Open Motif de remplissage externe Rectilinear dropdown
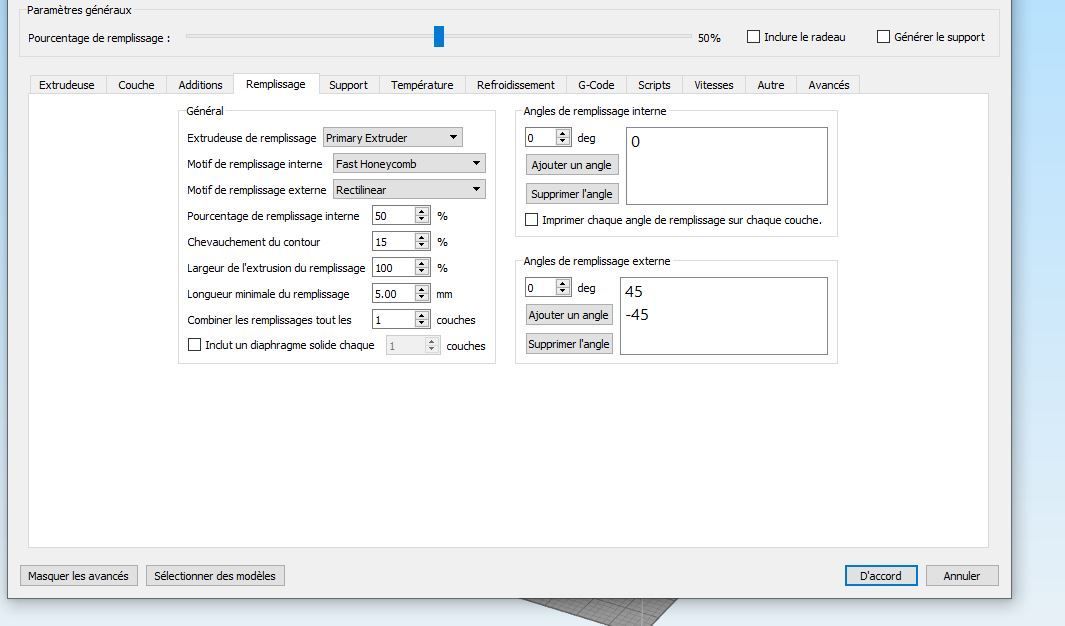This screenshot has width=1065, height=626. click(410, 190)
